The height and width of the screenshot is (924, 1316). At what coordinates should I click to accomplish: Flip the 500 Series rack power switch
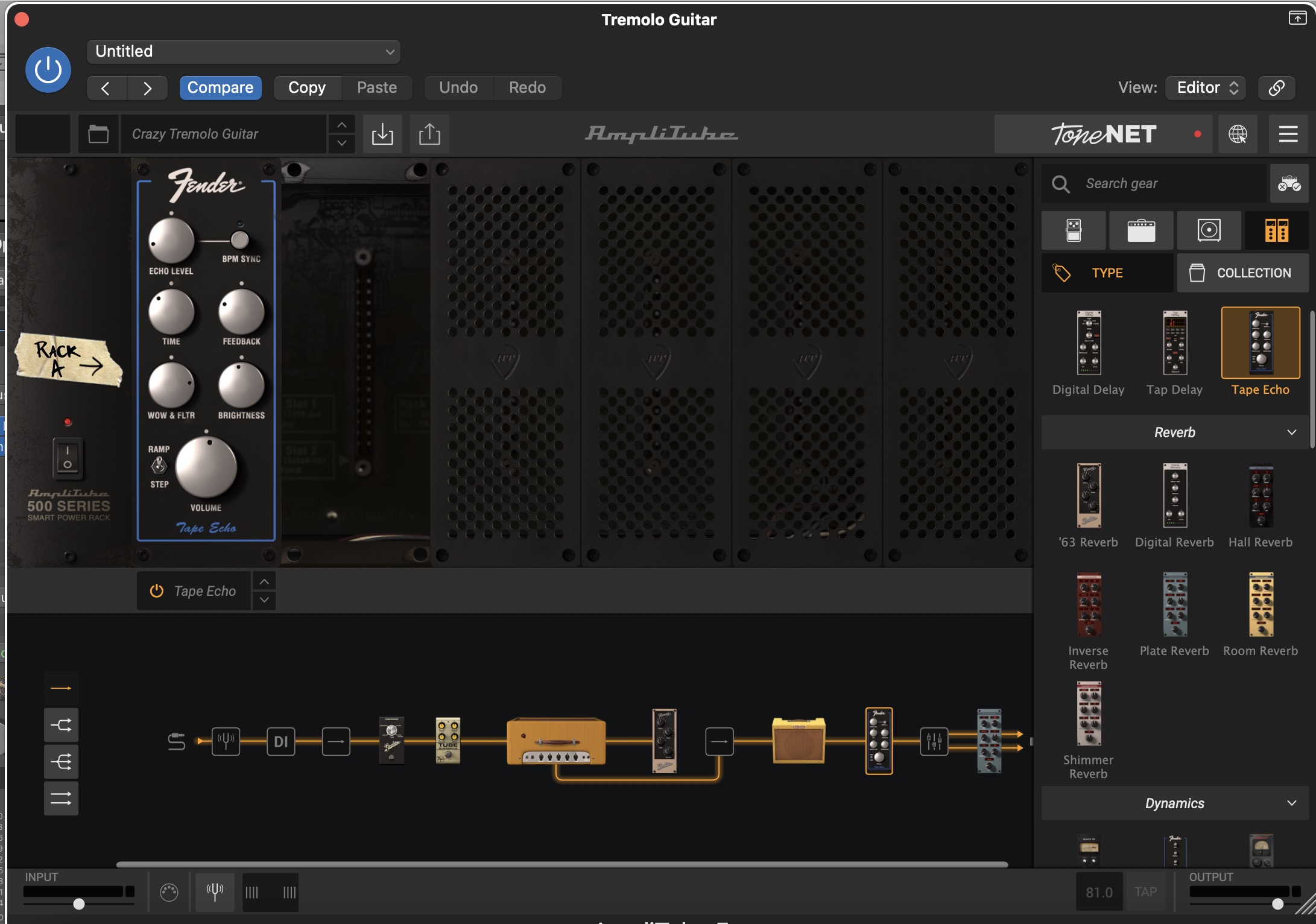coord(68,458)
